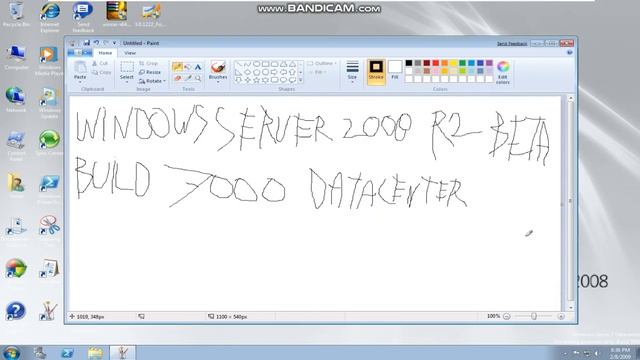The width and height of the screenshot is (640, 360).
Task: Expand the Shapes gallery more arrow
Action: pyautogui.click(x=301, y=80)
